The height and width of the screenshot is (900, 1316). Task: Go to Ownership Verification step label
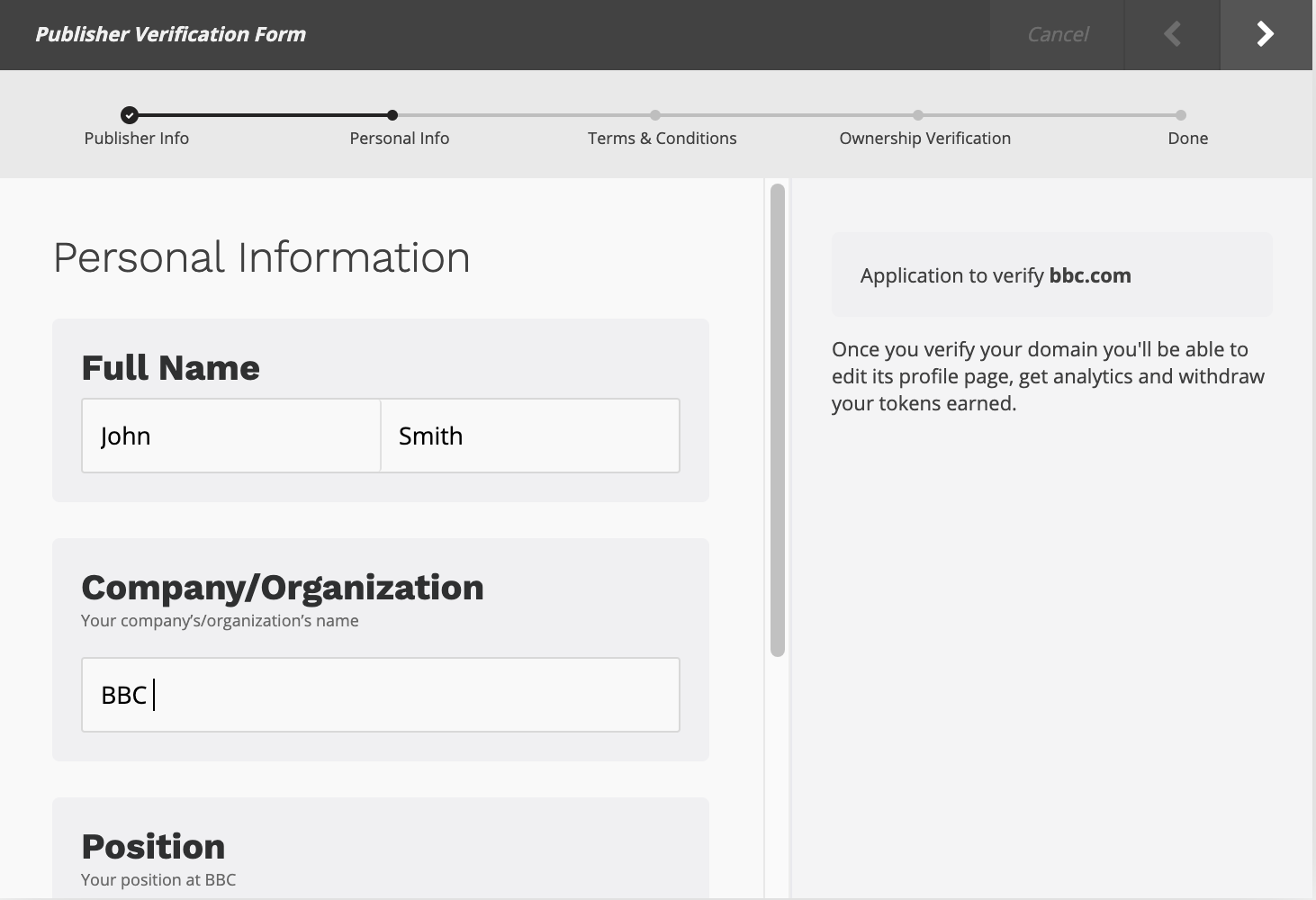click(x=924, y=139)
